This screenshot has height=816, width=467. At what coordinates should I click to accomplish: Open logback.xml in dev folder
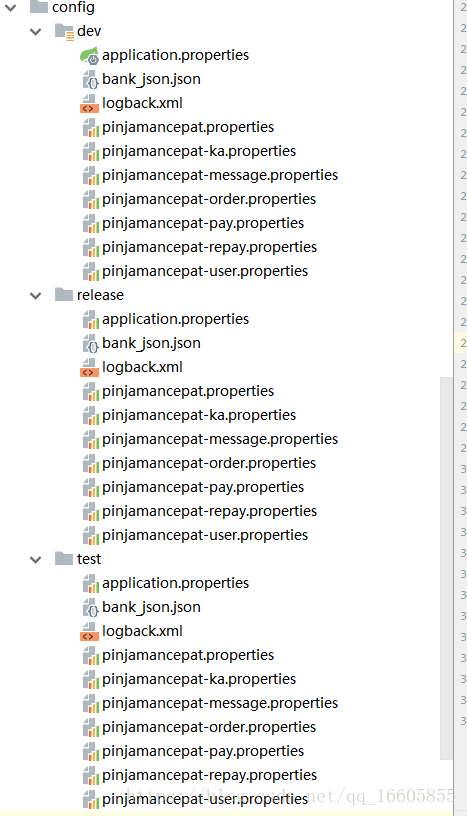pos(142,103)
